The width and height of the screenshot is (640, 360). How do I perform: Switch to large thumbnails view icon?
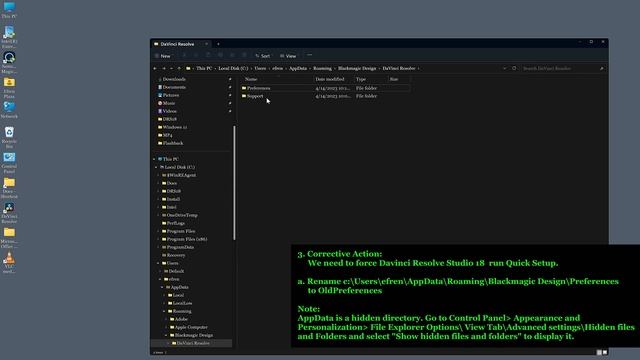[x=605, y=352]
